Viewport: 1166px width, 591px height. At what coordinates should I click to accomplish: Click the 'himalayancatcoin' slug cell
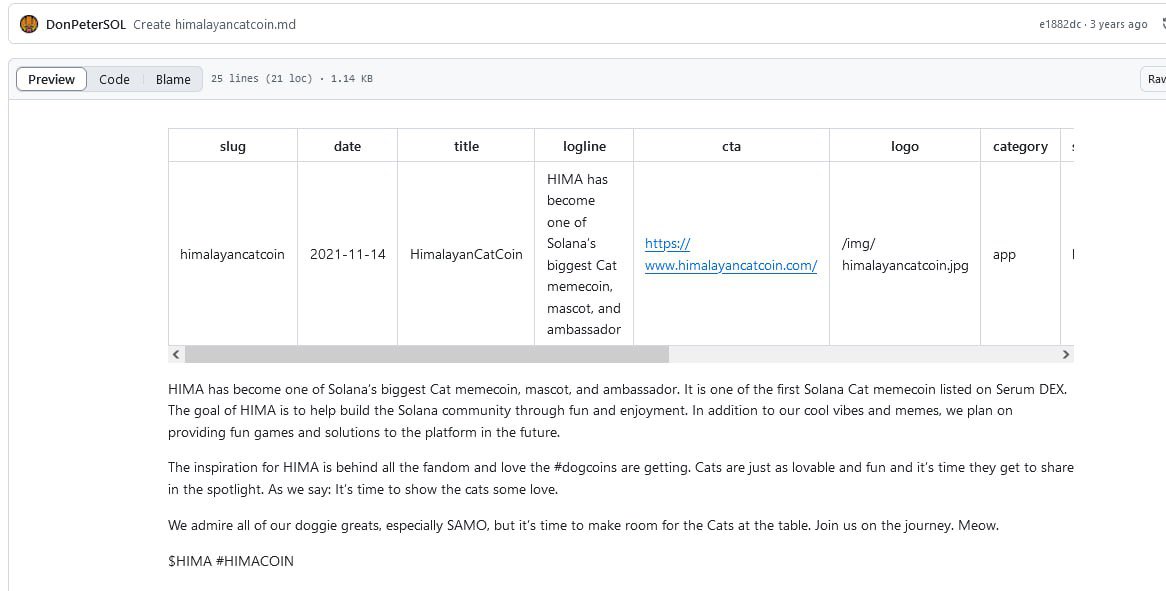233,254
